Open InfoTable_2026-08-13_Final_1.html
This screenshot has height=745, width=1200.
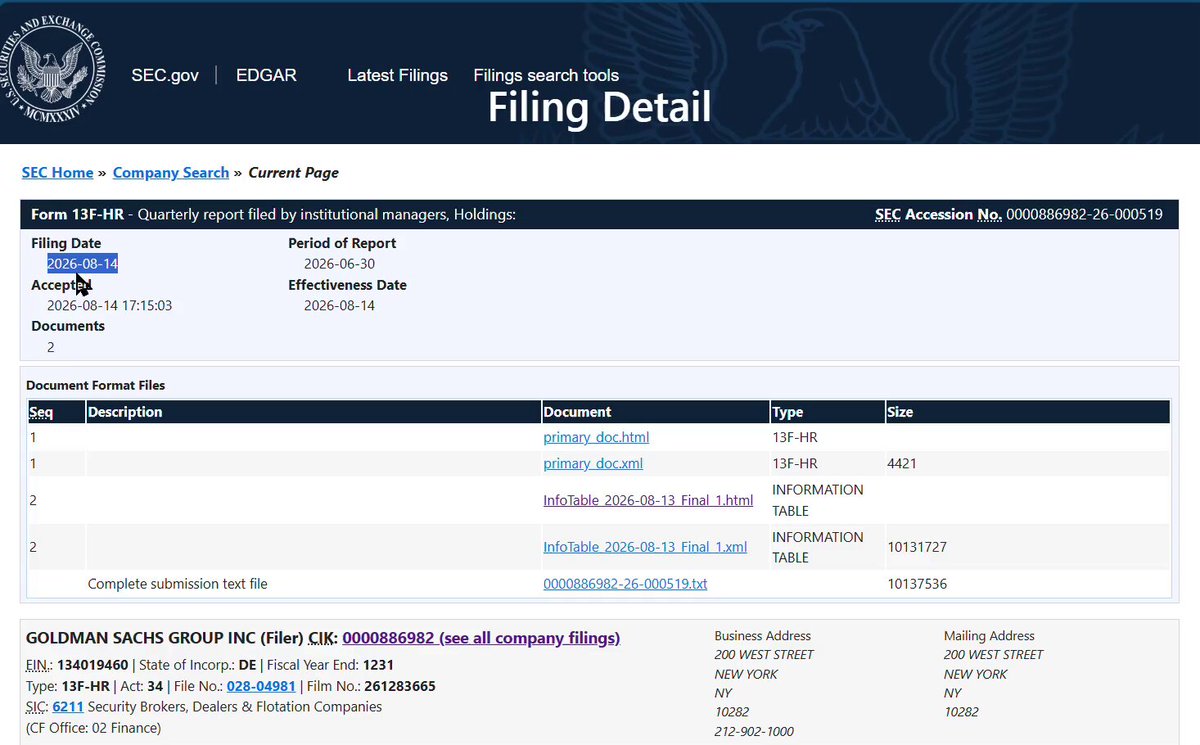[648, 500]
